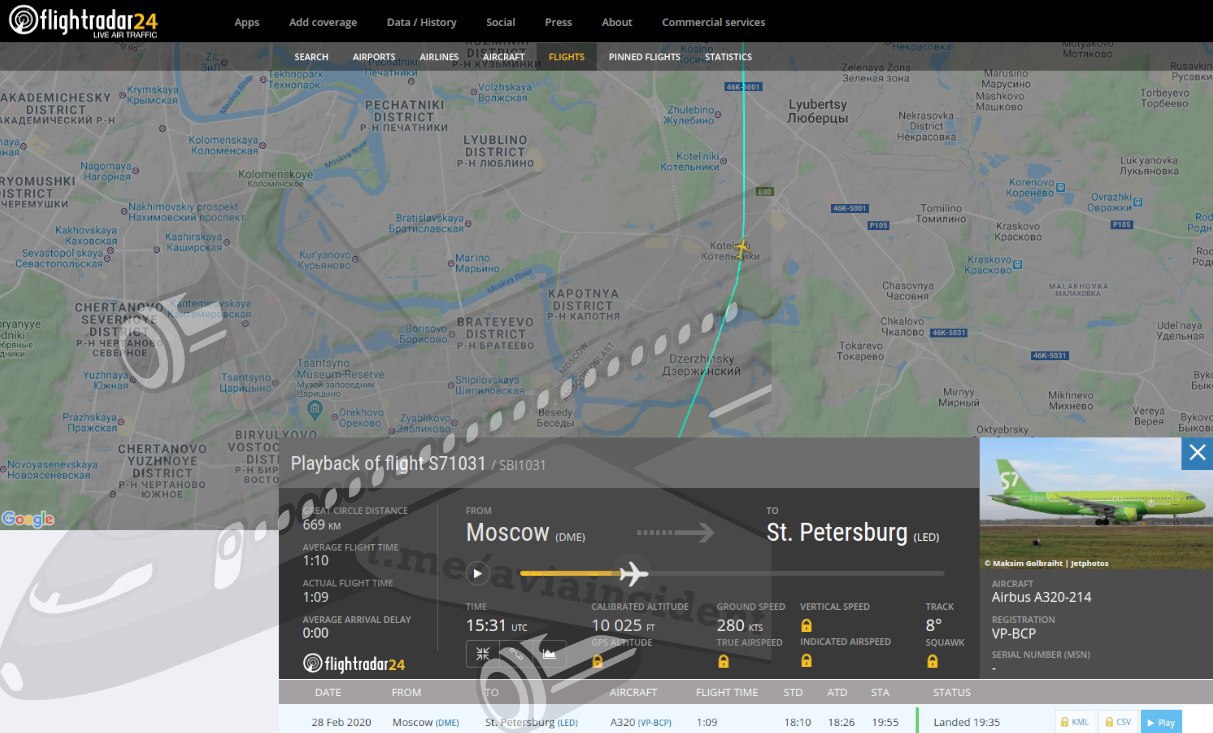Click the vertical speed lock icon
This screenshot has width=1213, height=733.
[x=806, y=625]
